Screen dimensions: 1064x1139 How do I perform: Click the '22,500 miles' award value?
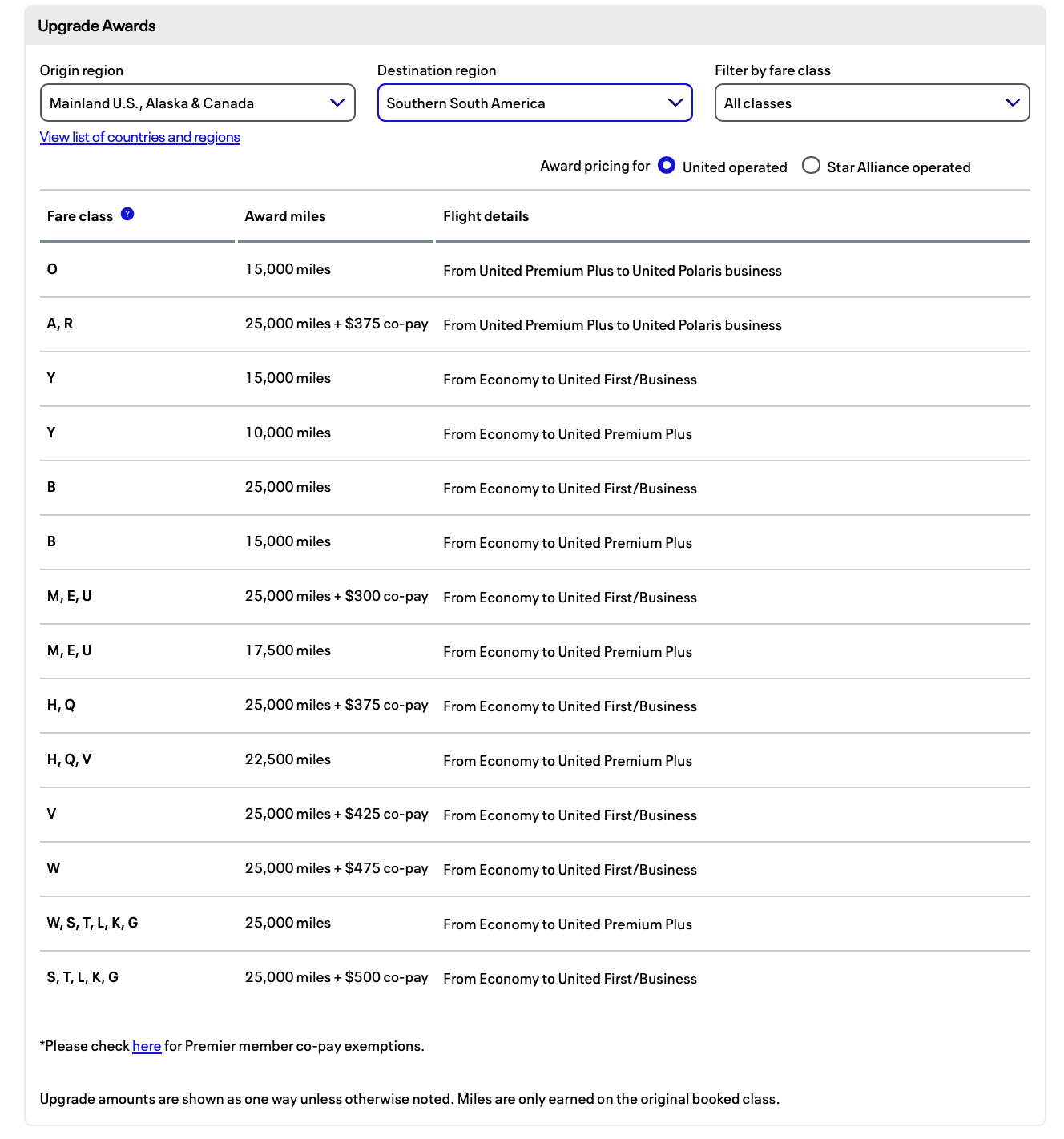point(288,759)
